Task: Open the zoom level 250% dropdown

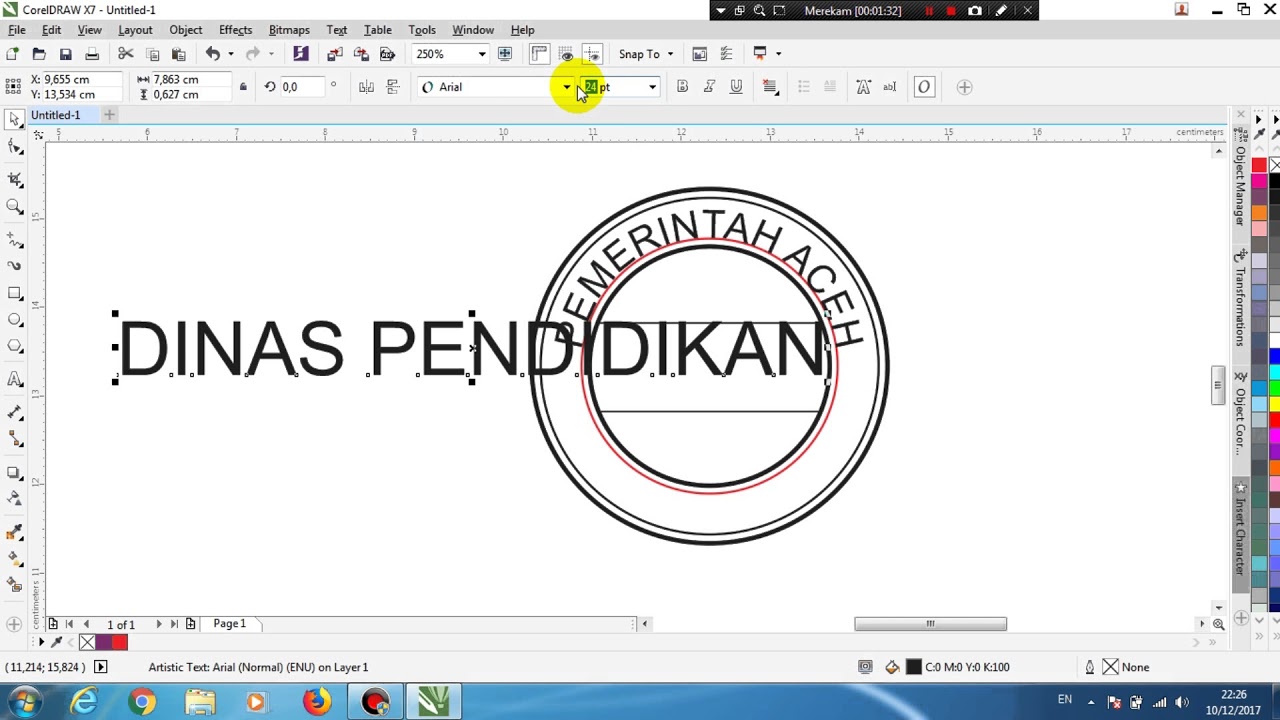Action: pos(482,54)
